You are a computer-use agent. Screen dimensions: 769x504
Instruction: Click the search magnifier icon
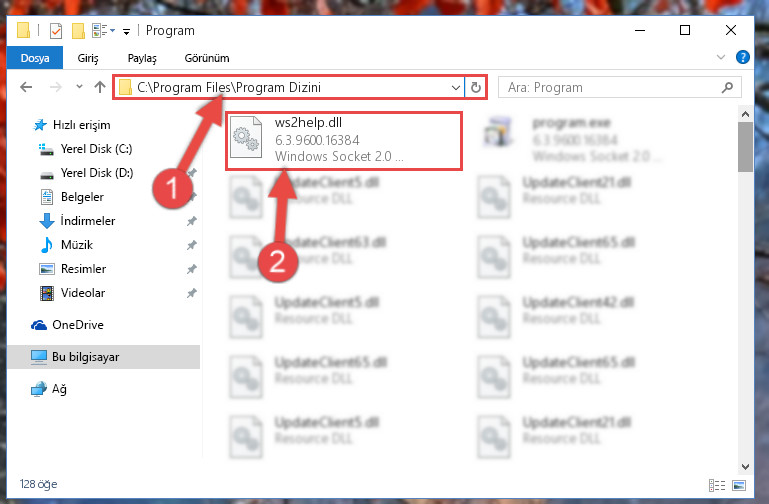[727, 87]
